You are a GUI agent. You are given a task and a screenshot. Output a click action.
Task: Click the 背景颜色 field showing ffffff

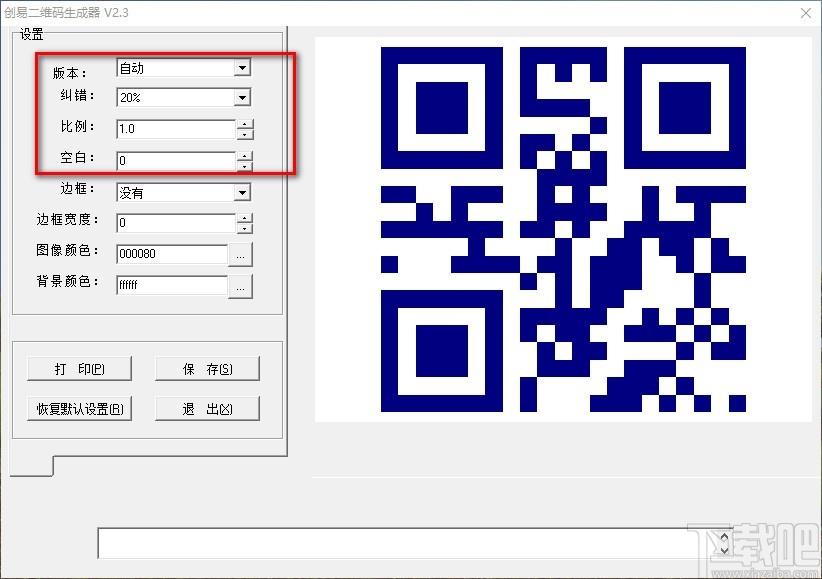coord(172,285)
